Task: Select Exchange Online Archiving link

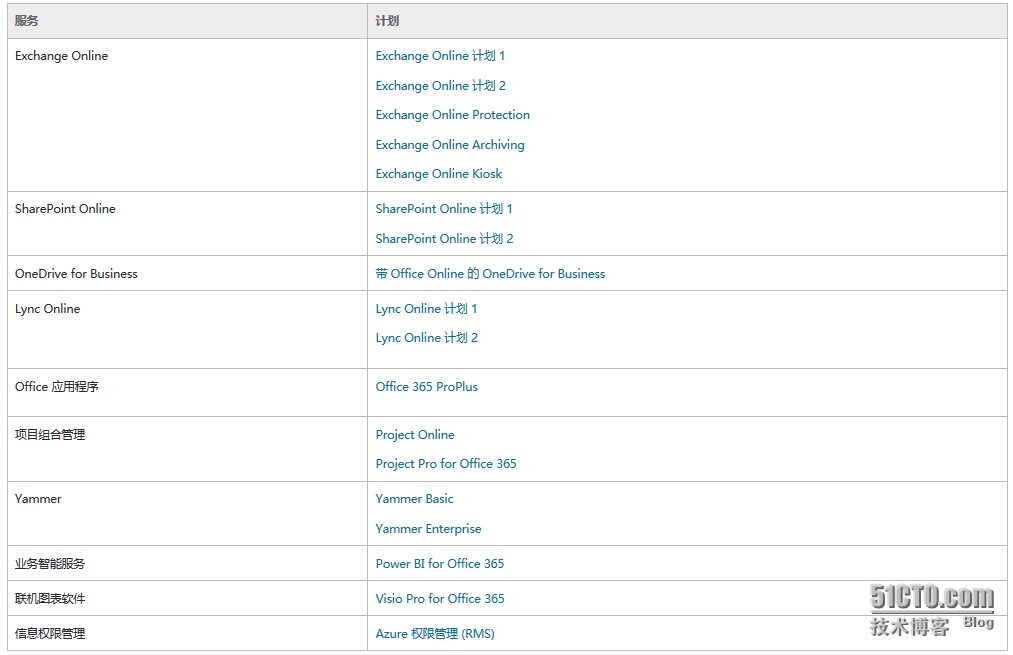Action: [449, 145]
